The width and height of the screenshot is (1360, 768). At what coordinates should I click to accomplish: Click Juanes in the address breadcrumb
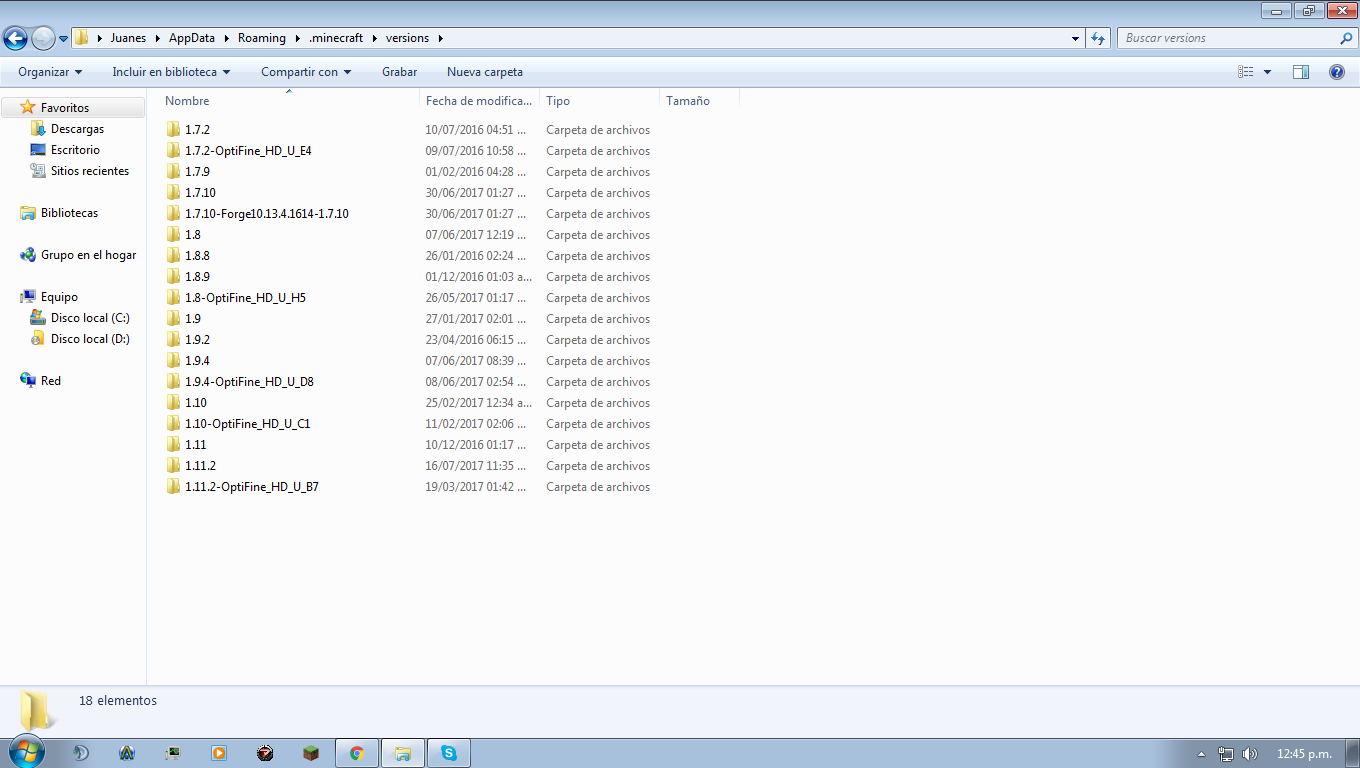(128, 38)
